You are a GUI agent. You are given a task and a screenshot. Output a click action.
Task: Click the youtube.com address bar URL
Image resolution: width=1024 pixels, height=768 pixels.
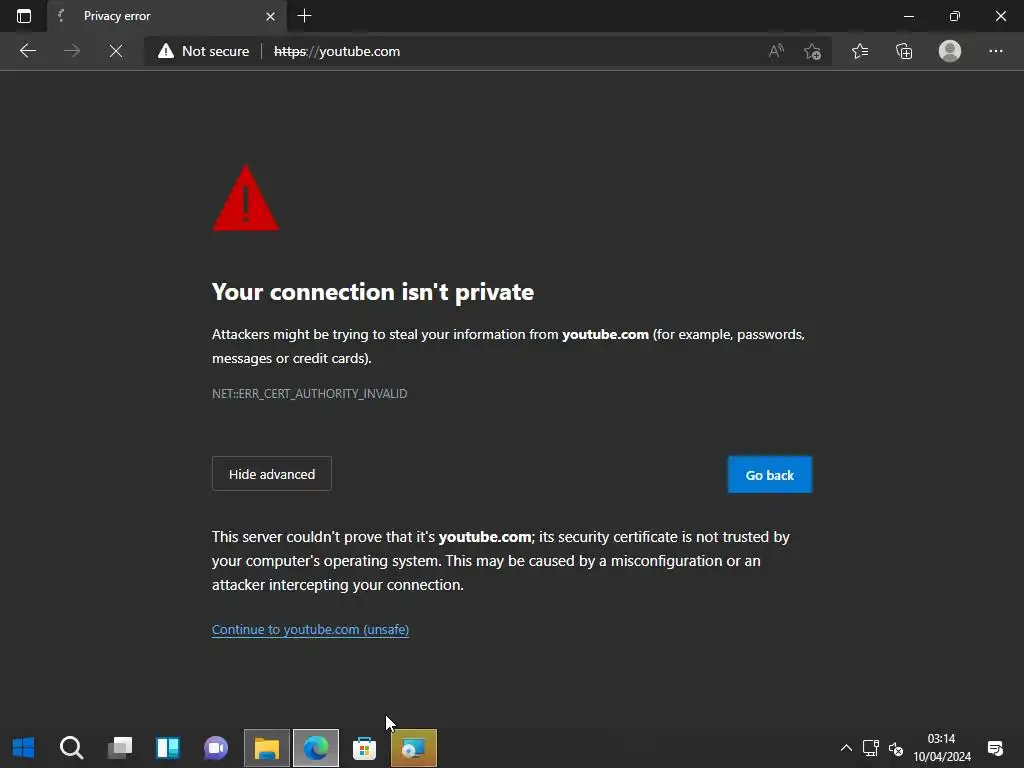pos(337,51)
